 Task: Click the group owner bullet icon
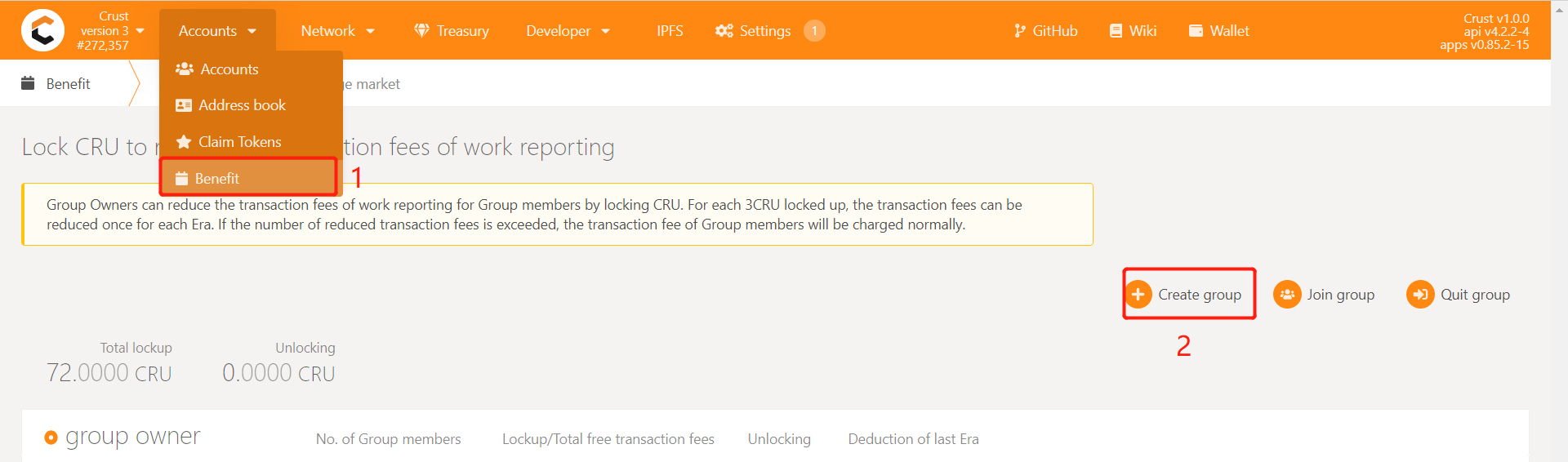51,438
